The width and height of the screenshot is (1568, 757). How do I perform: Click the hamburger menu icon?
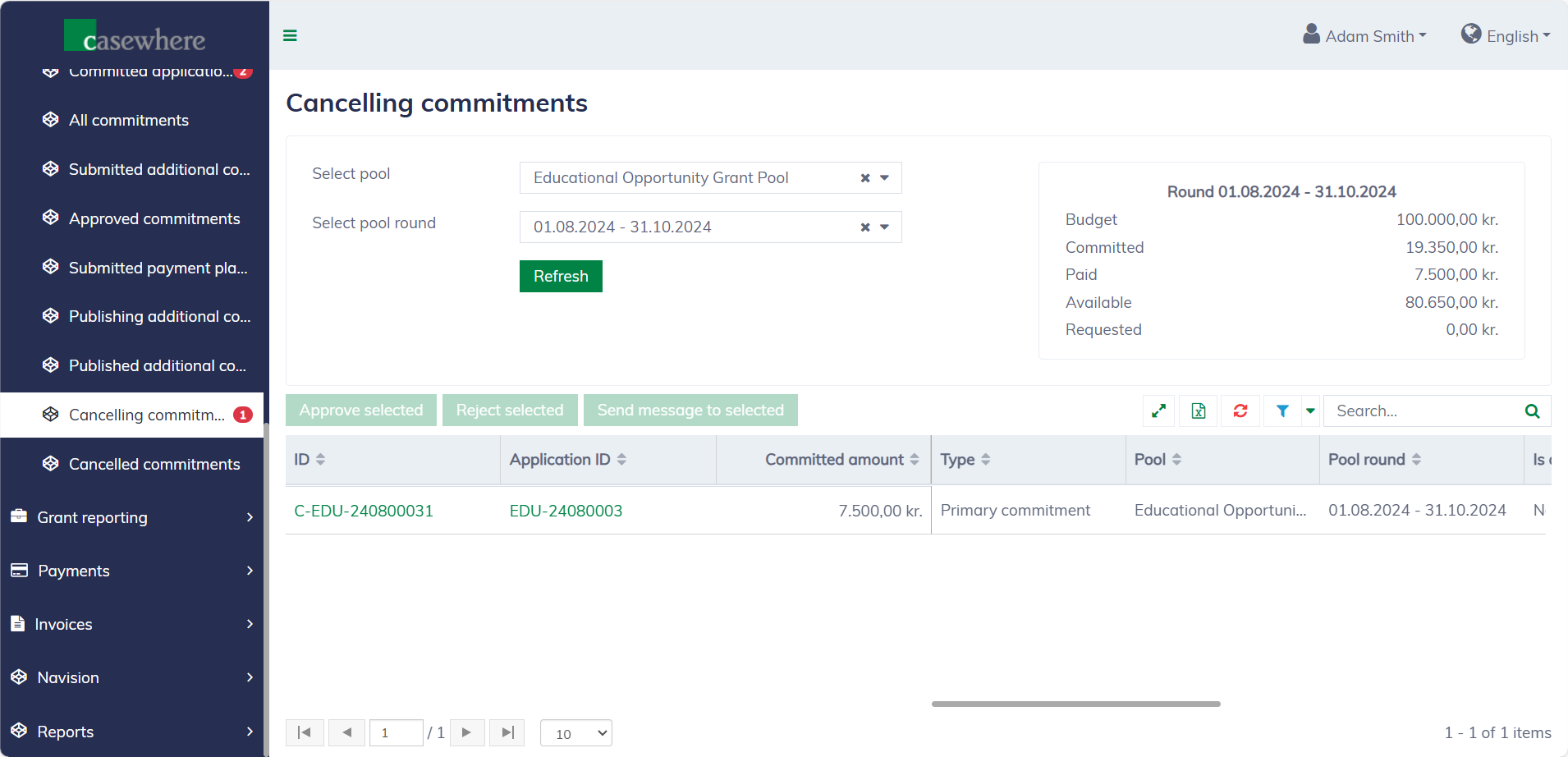[290, 35]
